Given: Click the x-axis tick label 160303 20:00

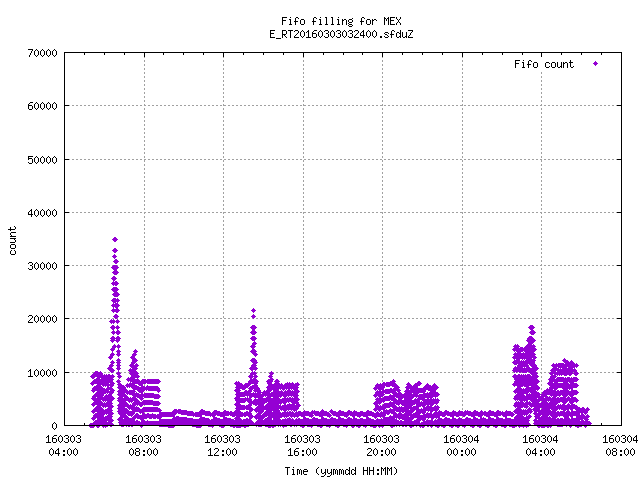Looking at the screenshot, I should point(382,446).
